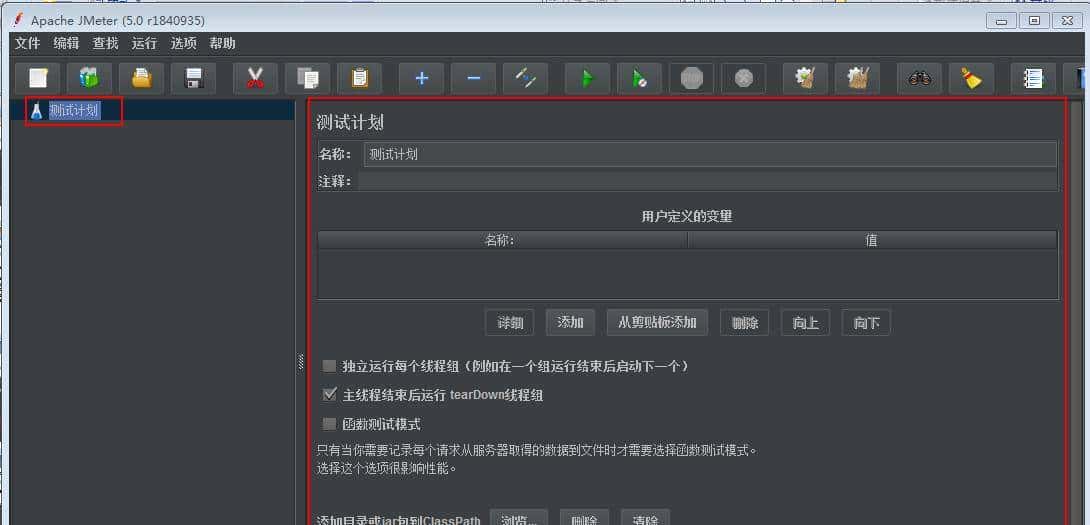Open Search with the binoculars icon
This screenshot has height=525, width=1090.
point(920,79)
